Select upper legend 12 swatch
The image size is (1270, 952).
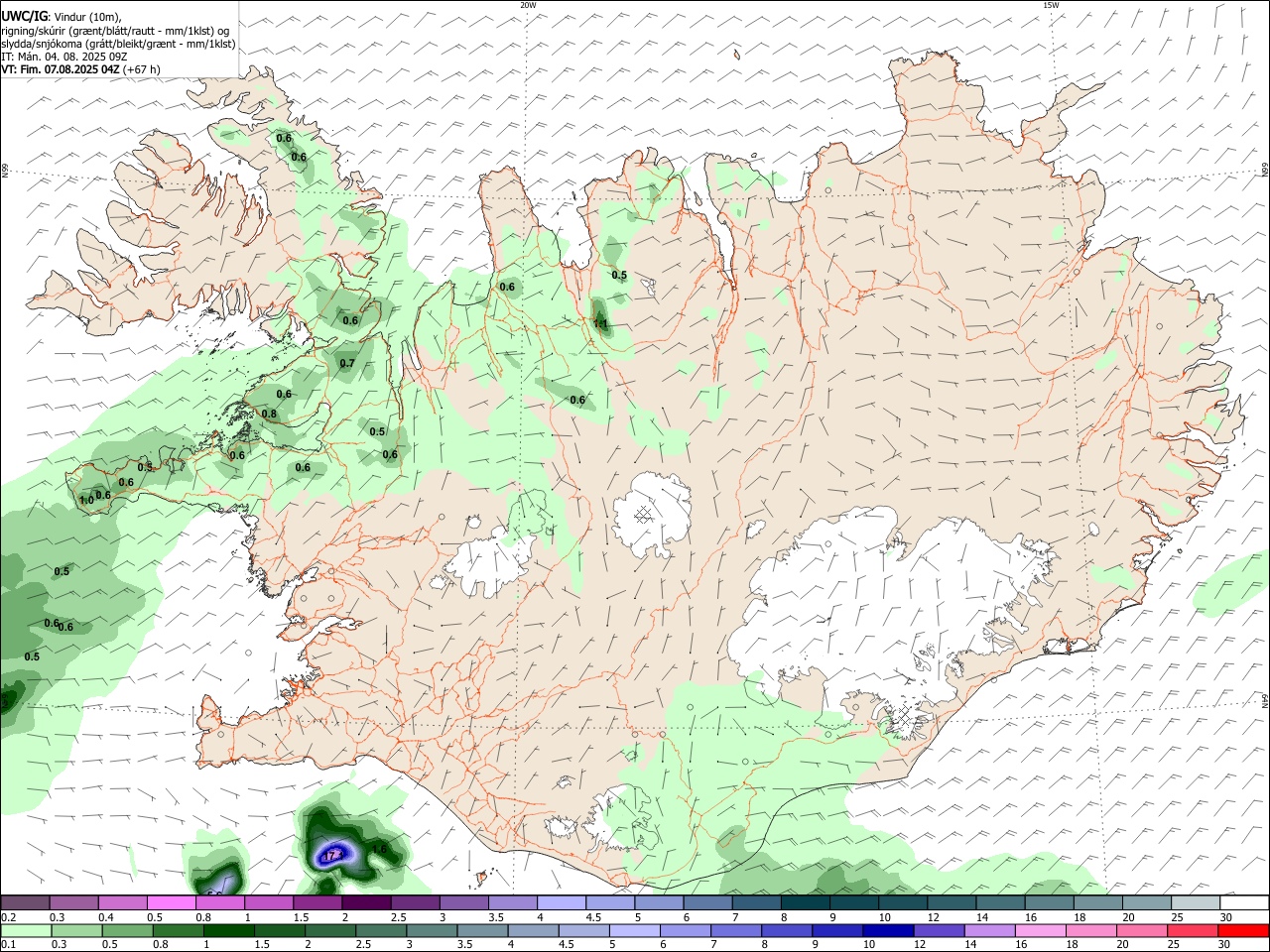pos(951,903)
